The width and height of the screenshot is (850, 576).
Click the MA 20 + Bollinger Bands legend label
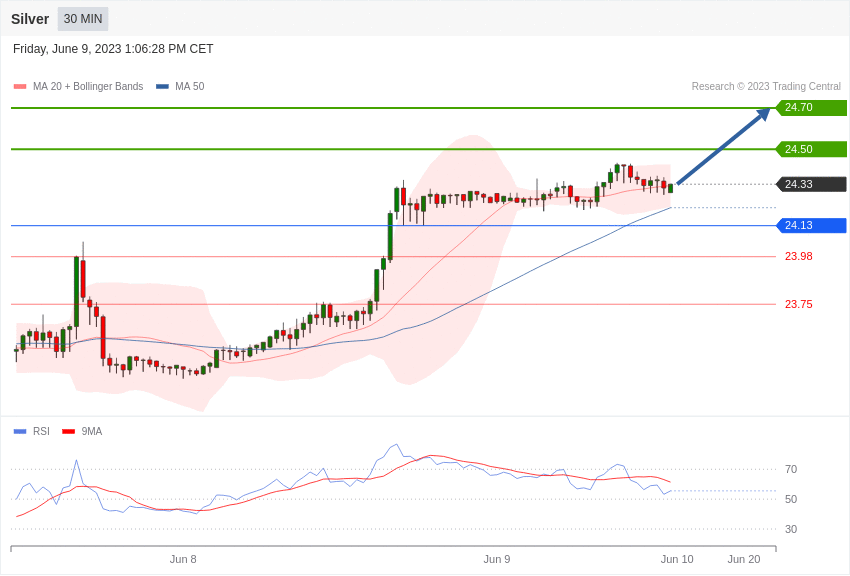(x=88, y=86)
